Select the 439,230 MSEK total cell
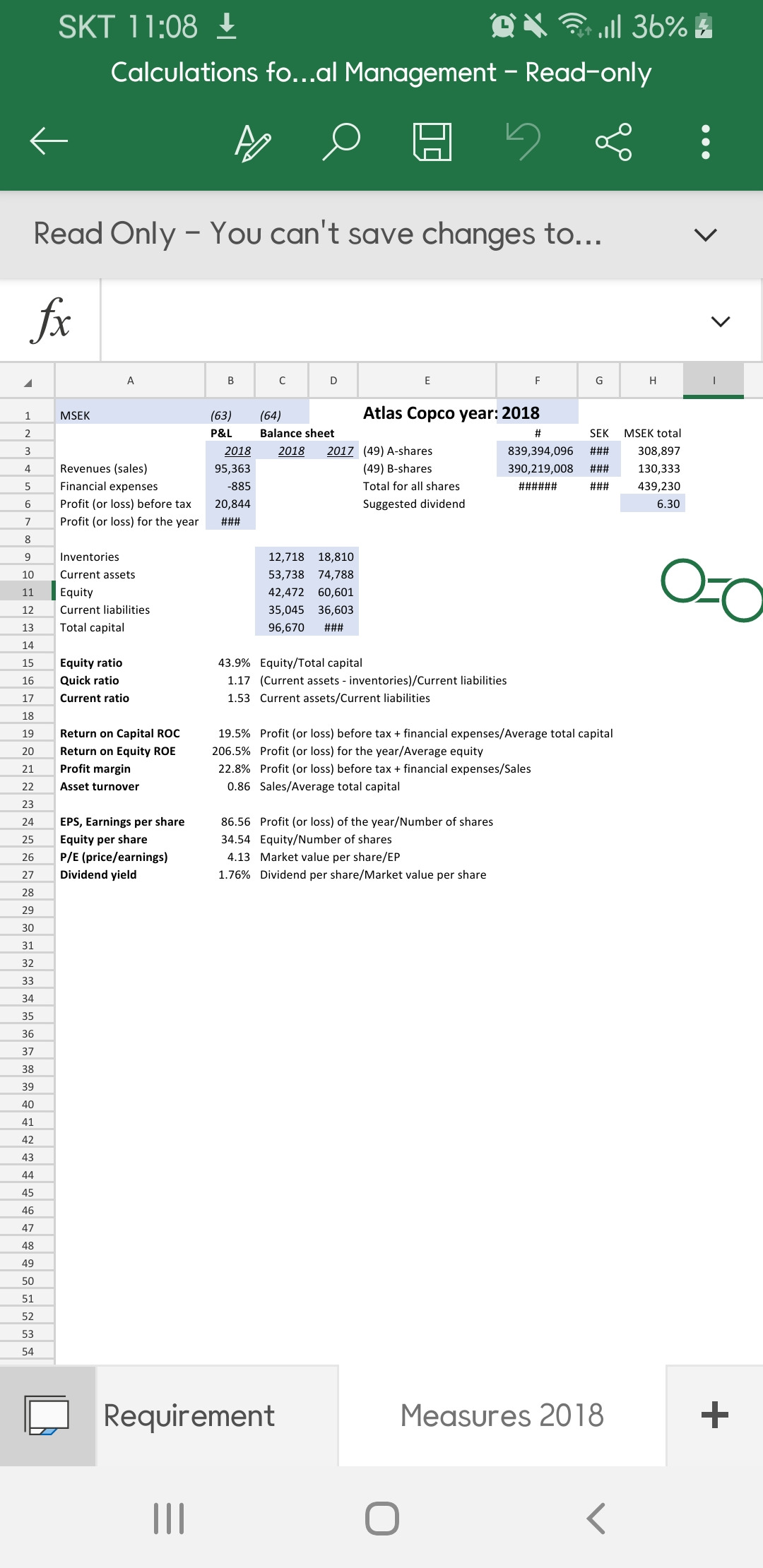The height and width of the screenshot is (1568, 763). [x=652, y=486]
